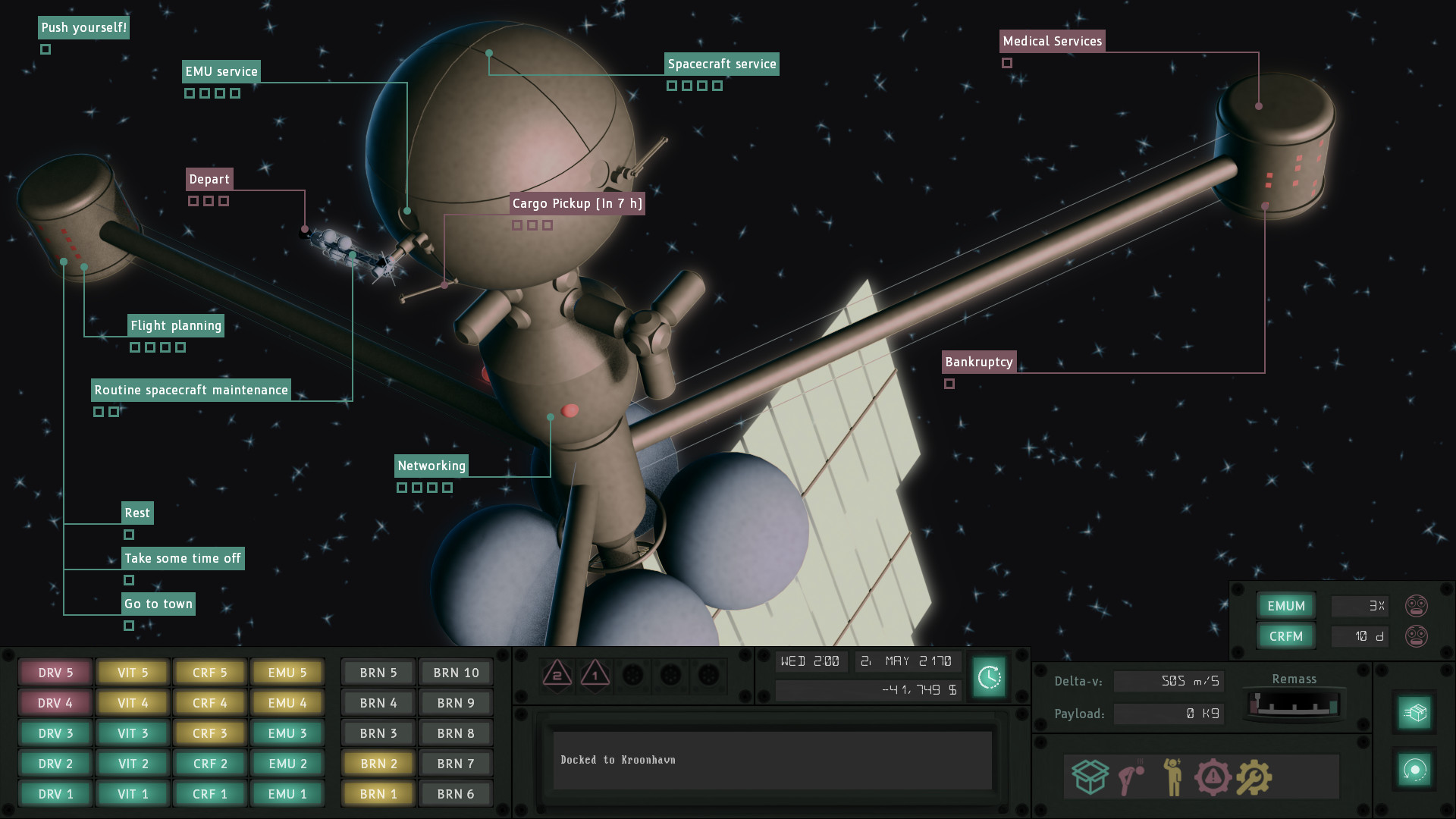Click the fast cargo delivery button
Image resolution: width=1456 pixels, height=819 pixels.
(x=1414, y=713)
